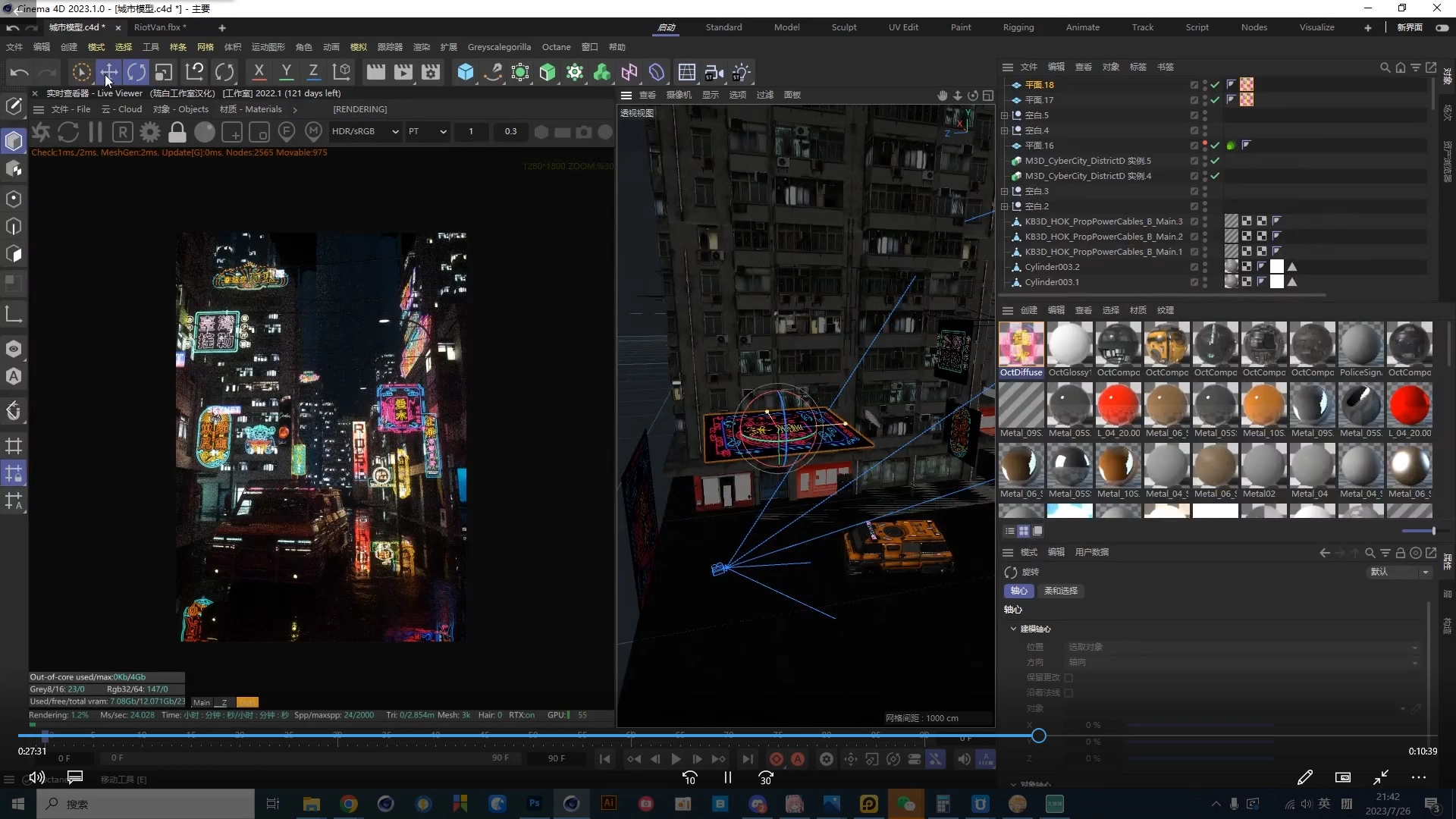
Task: Open the PT kernel dropdown
Action: pyautogui.click(x=427, y=131)
